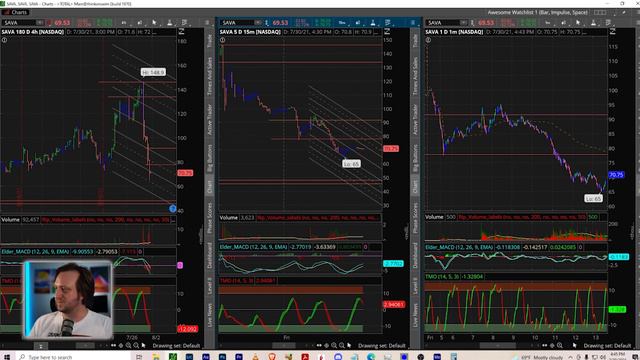Open the Times And Sales side tab beside the left chart
Screen dimensions: 640x360
(209, 76)
